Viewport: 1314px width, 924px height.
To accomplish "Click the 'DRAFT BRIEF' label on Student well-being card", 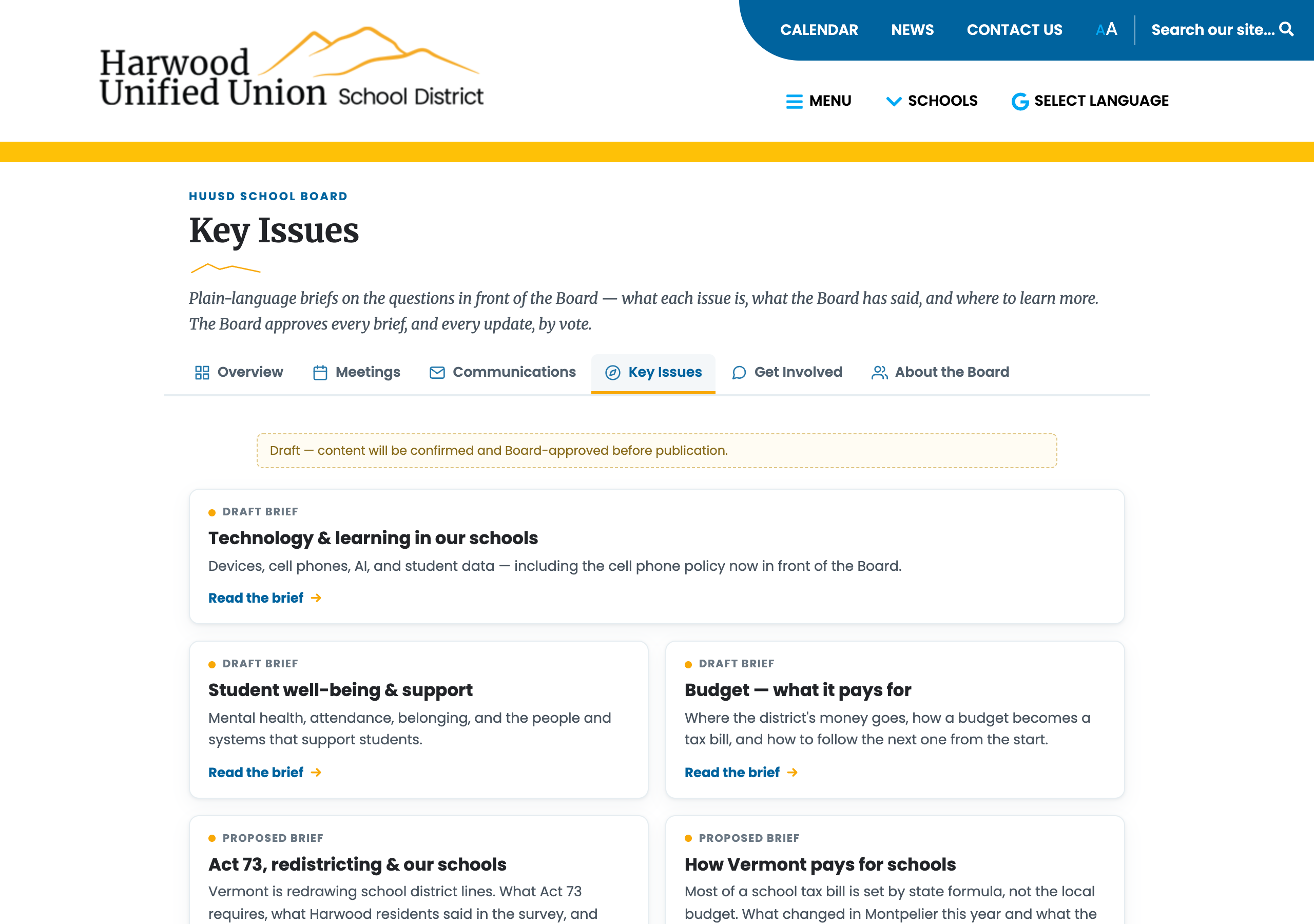I will coord(260,664).
